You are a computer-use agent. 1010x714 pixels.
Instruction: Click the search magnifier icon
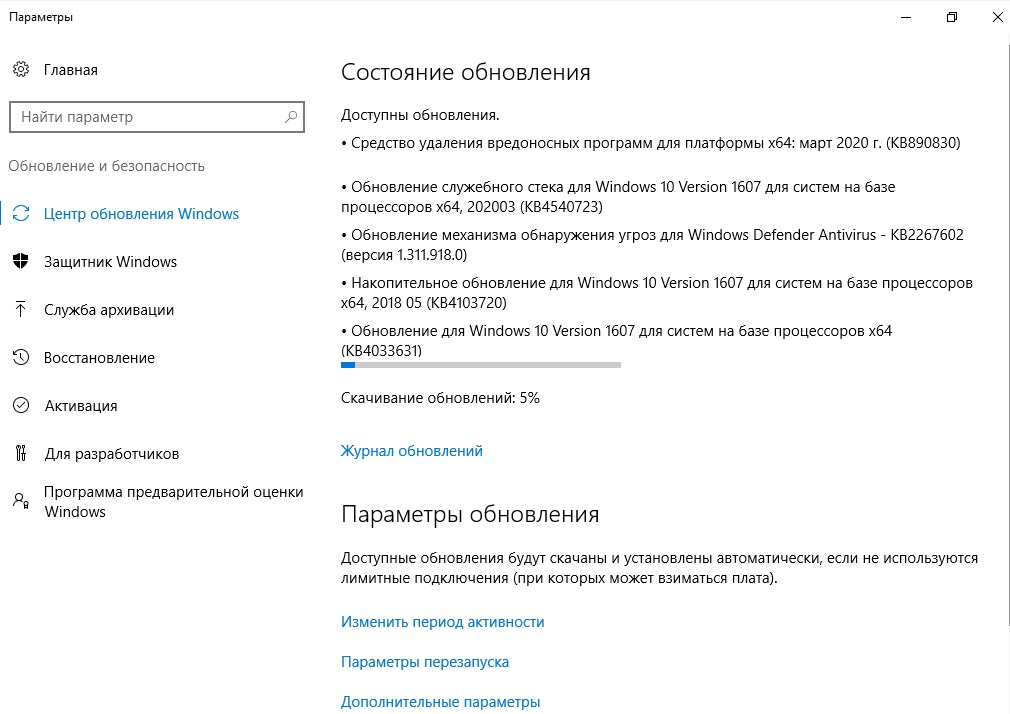[291, 117]
